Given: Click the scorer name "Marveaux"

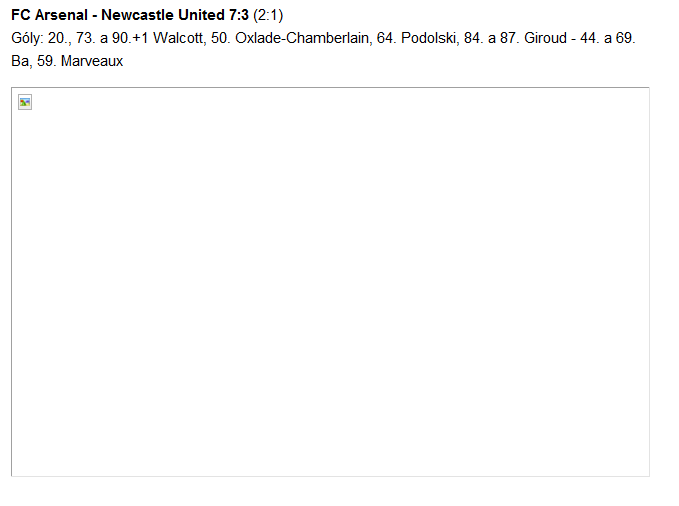Looking at the screenshot, I should point(92,61).
